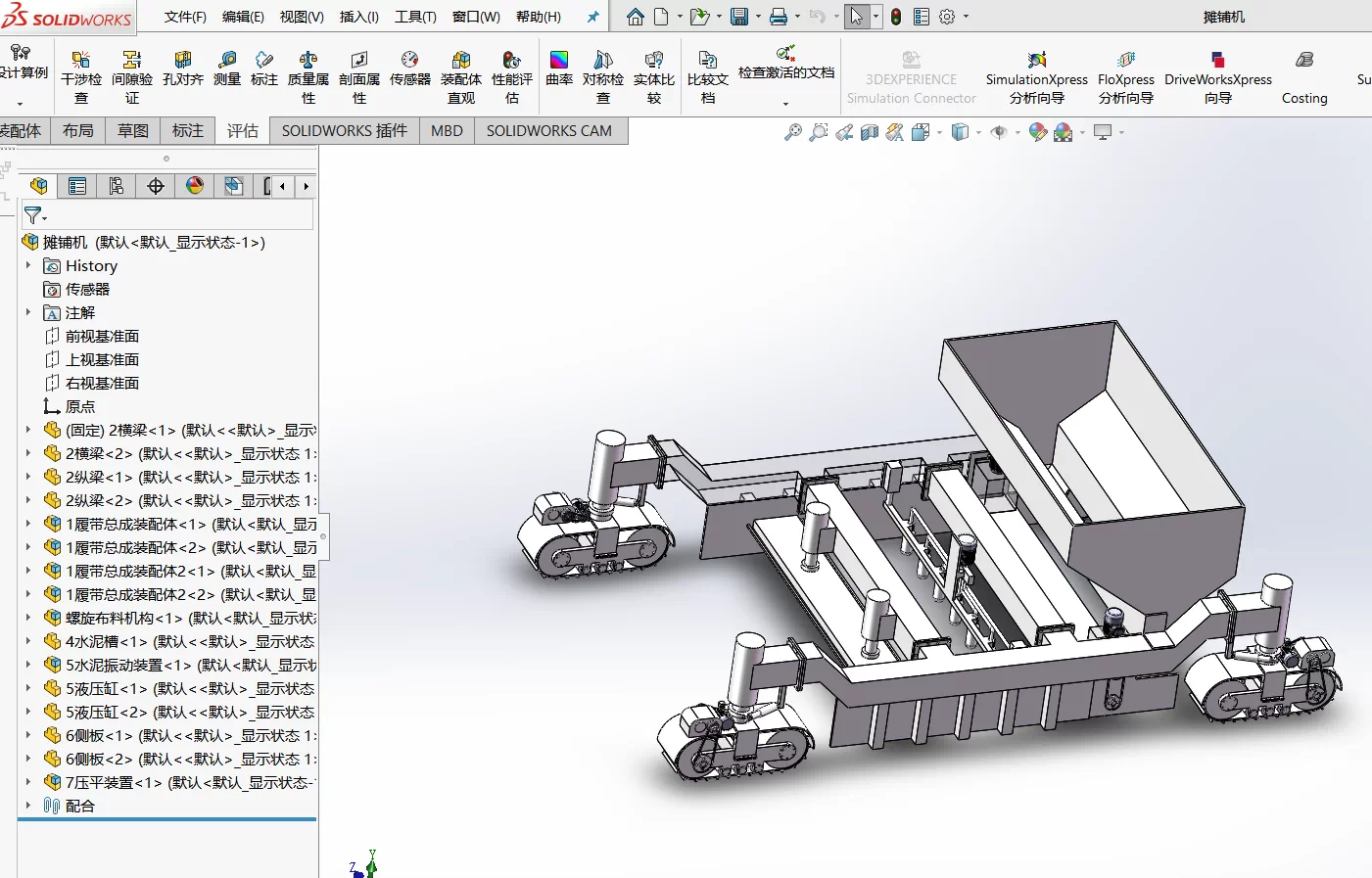This screenshot has width=1372, height=878.
Task: Switch to the MBD tab
Action: click(x=447, y=131)
